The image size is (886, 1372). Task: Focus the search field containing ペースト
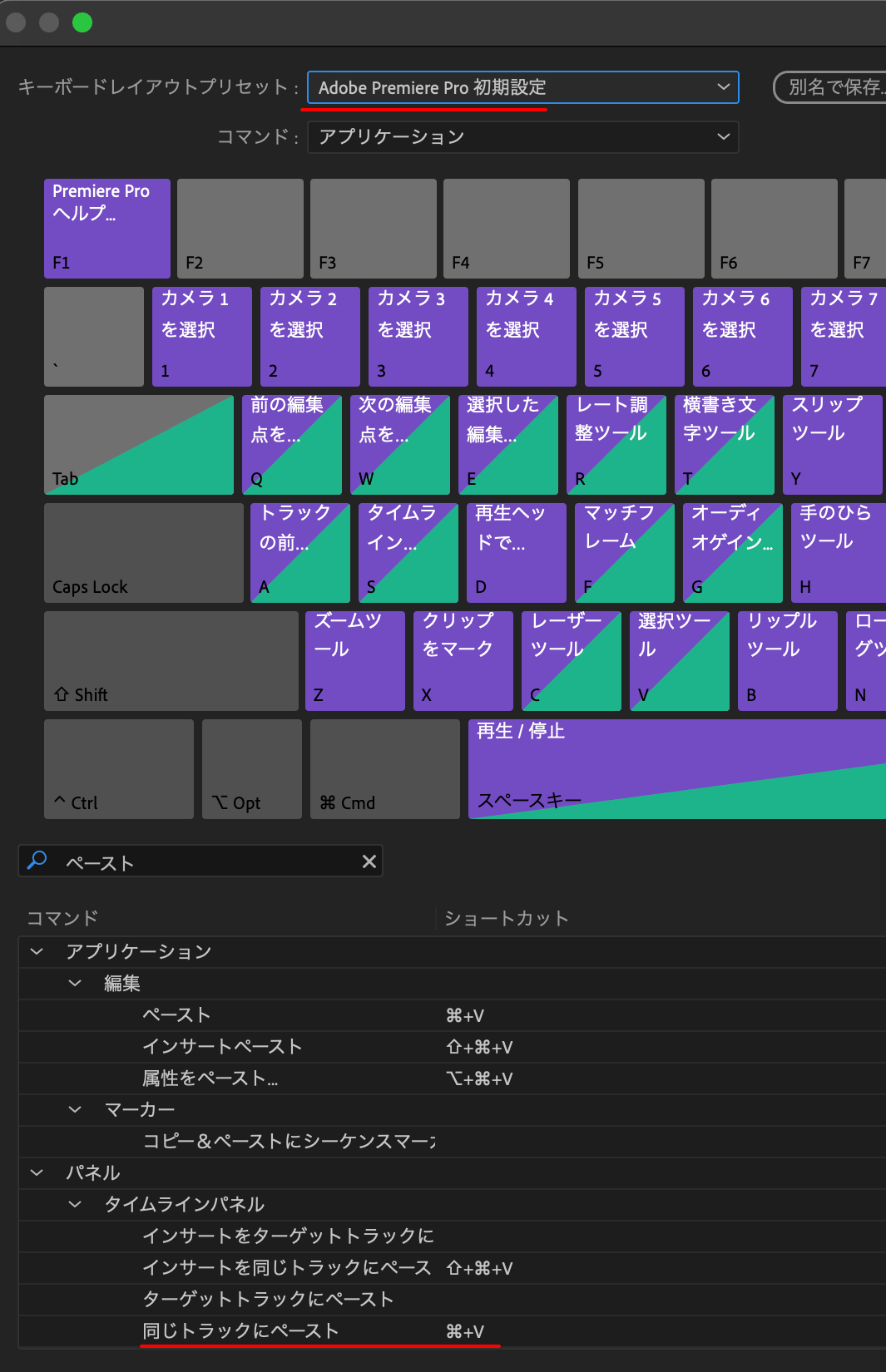[200, 861]
